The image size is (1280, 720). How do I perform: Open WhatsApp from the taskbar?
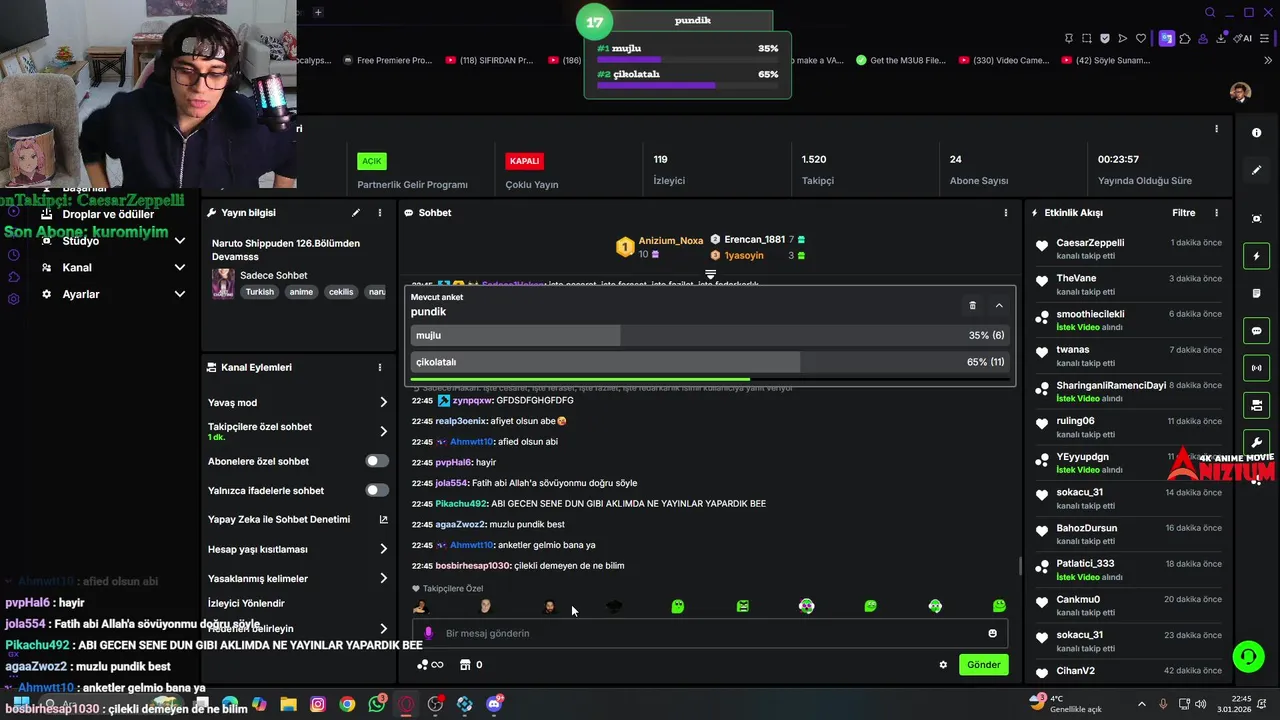(x=376, y=704)
